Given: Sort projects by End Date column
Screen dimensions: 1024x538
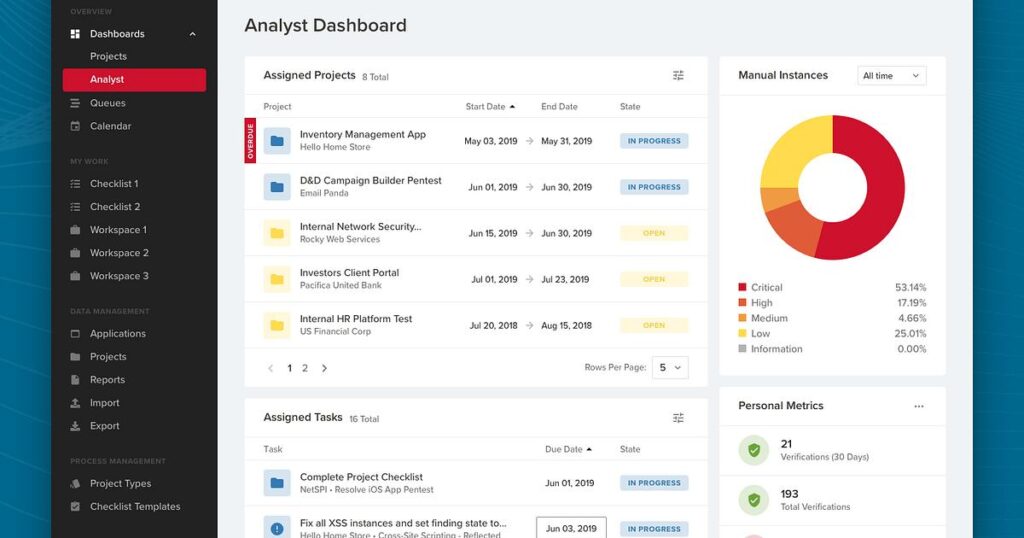Looking at the screenshot, I should point(559,106).
